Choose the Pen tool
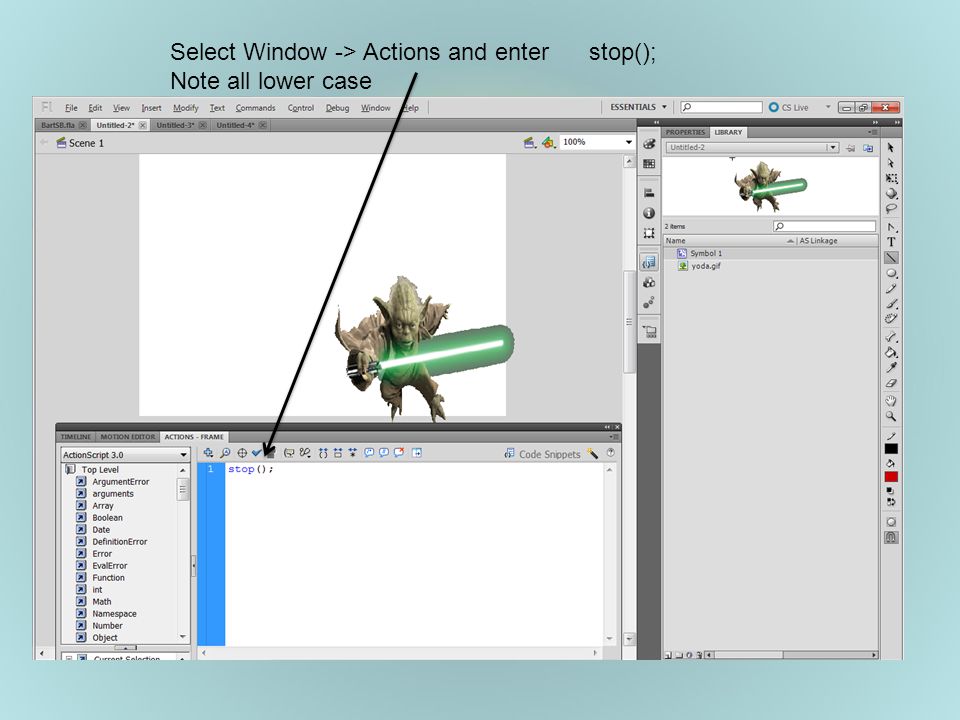The height and width of the screenshot is (720, 960). tap(891, 227)
